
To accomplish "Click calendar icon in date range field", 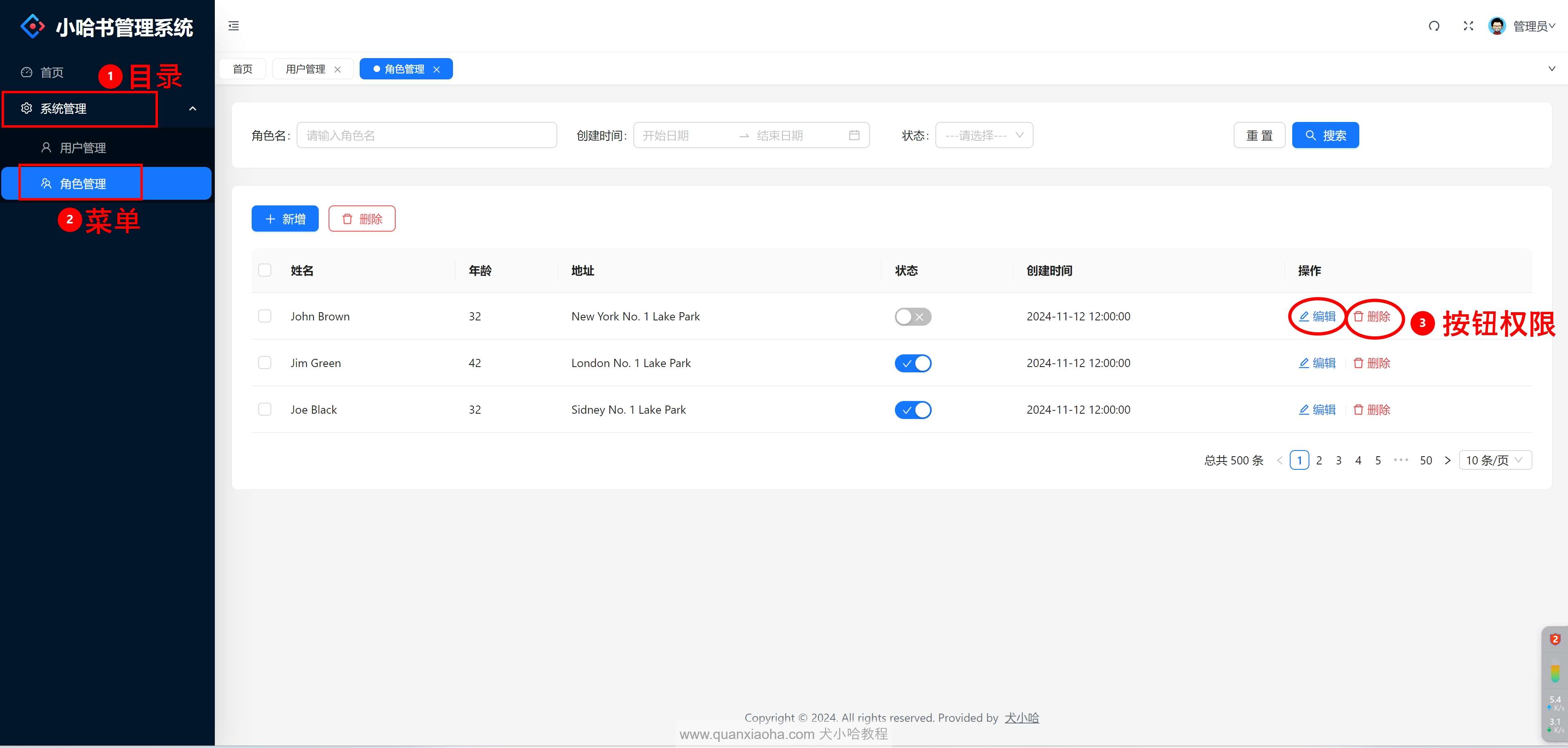I will 854,135.
